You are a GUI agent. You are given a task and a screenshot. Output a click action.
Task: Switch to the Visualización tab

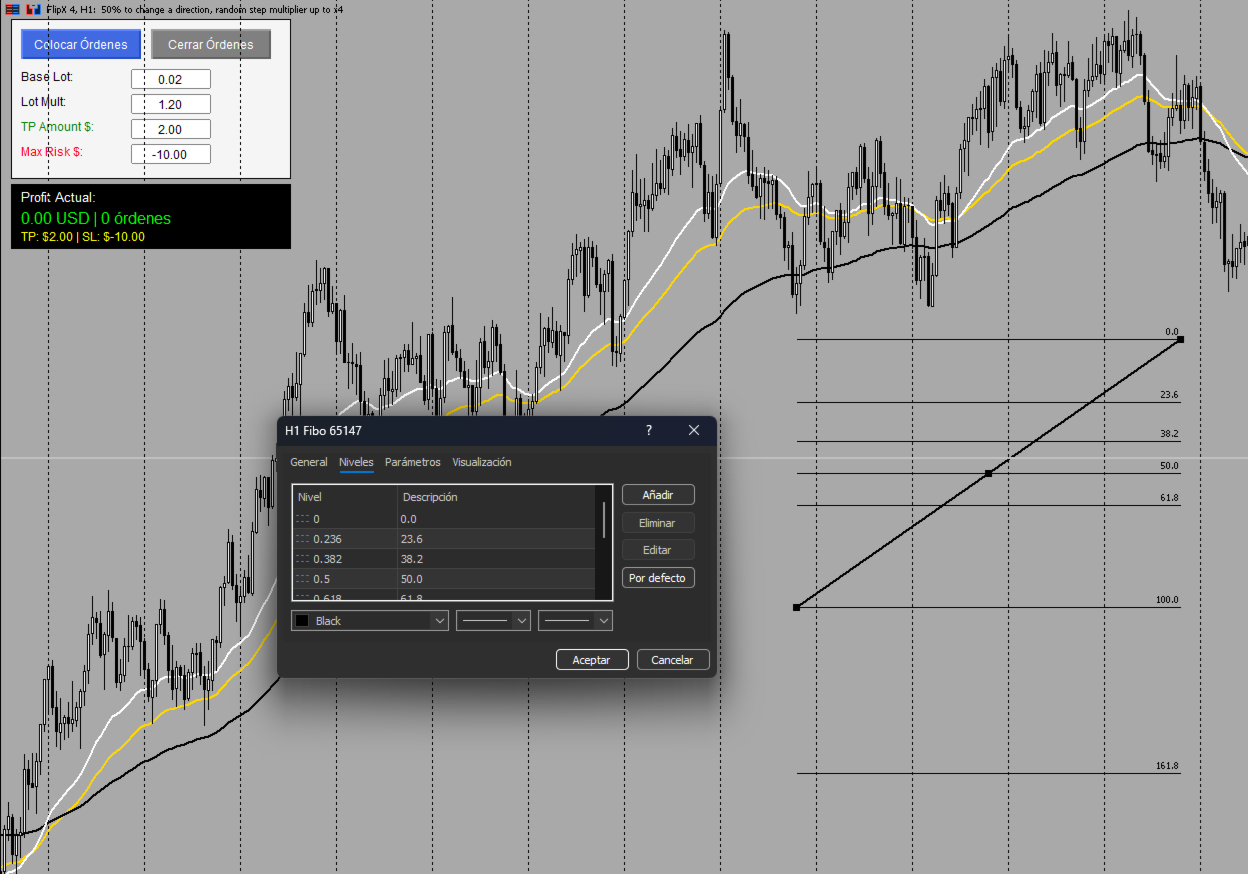[482, 462]
